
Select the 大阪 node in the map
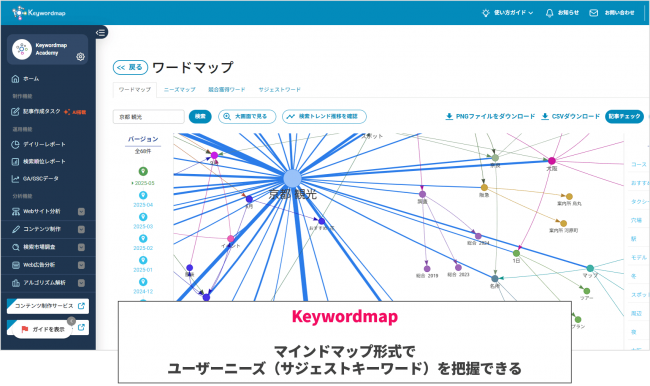point(551,161)
